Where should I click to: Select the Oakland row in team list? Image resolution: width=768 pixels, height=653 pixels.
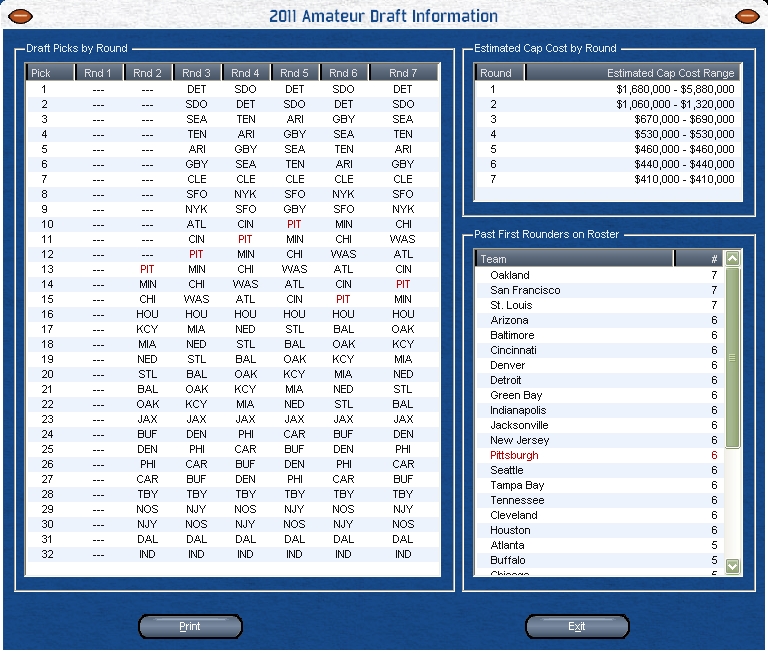[x=510, y=275]
